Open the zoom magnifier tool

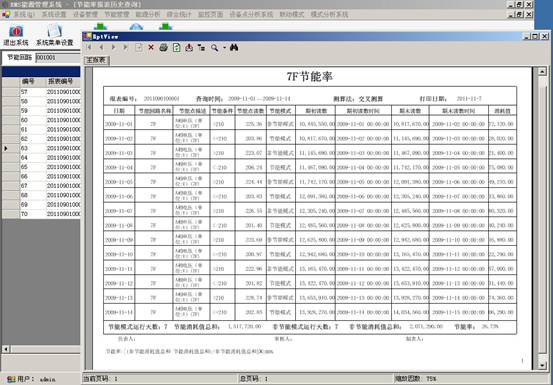(x=214, y=48)
